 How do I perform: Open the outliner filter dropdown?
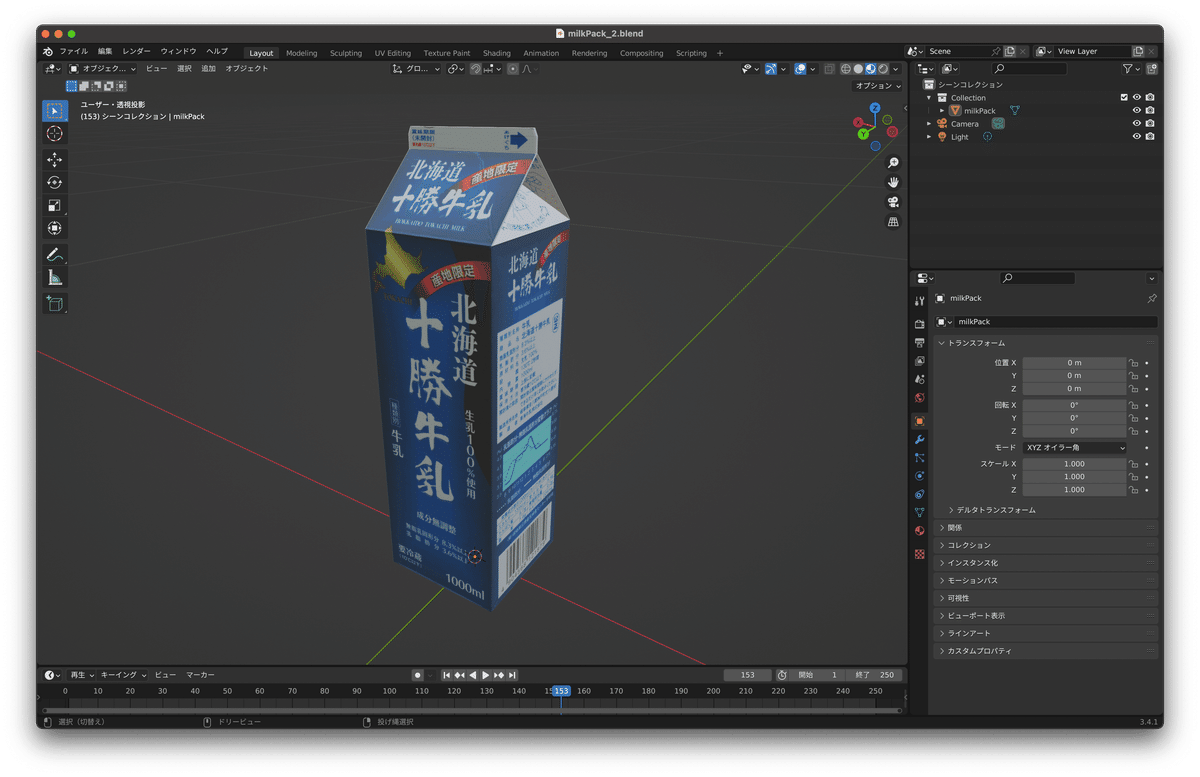tap(1131, 69)
